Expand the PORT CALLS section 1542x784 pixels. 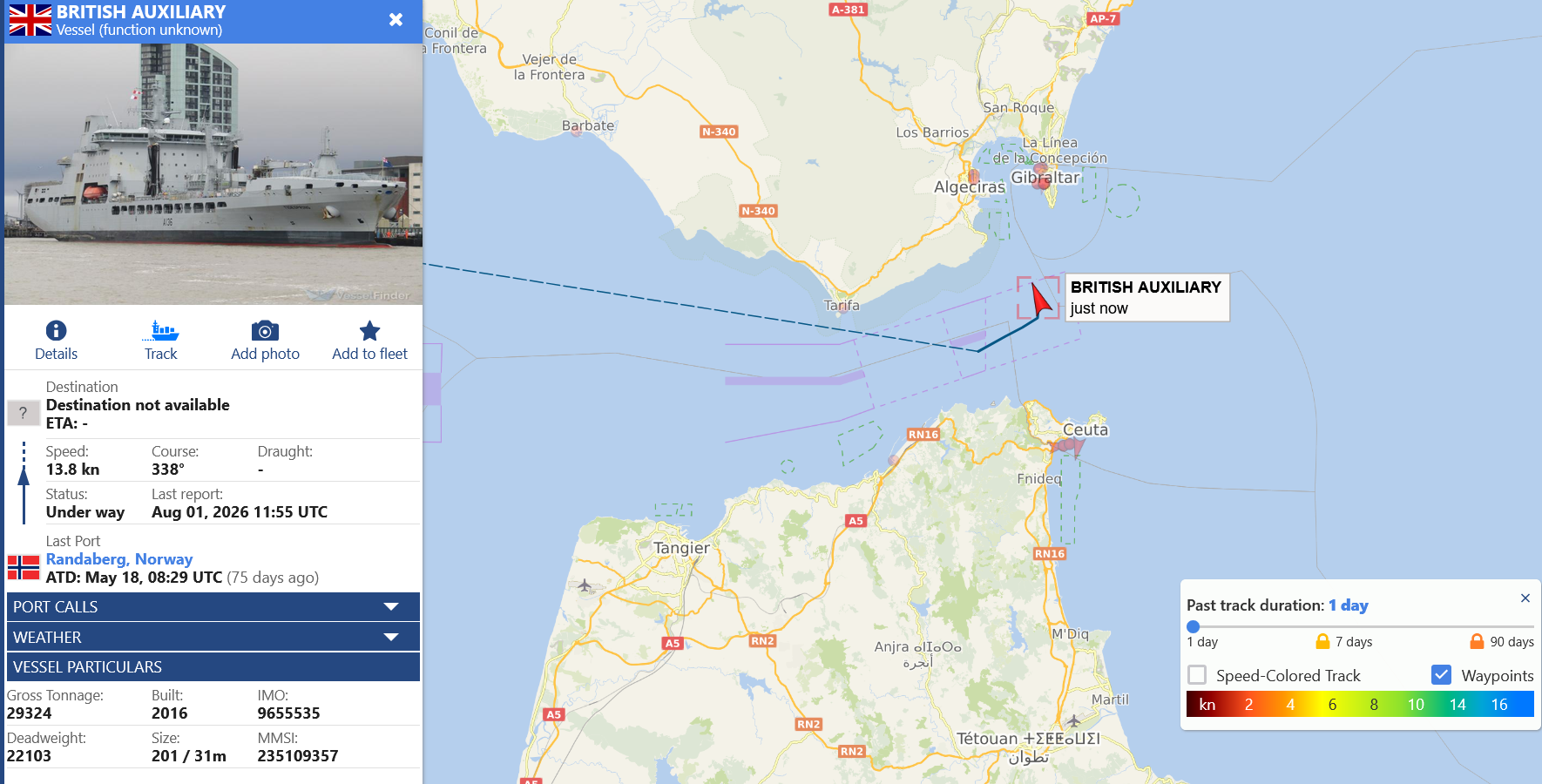click(213, 606)
